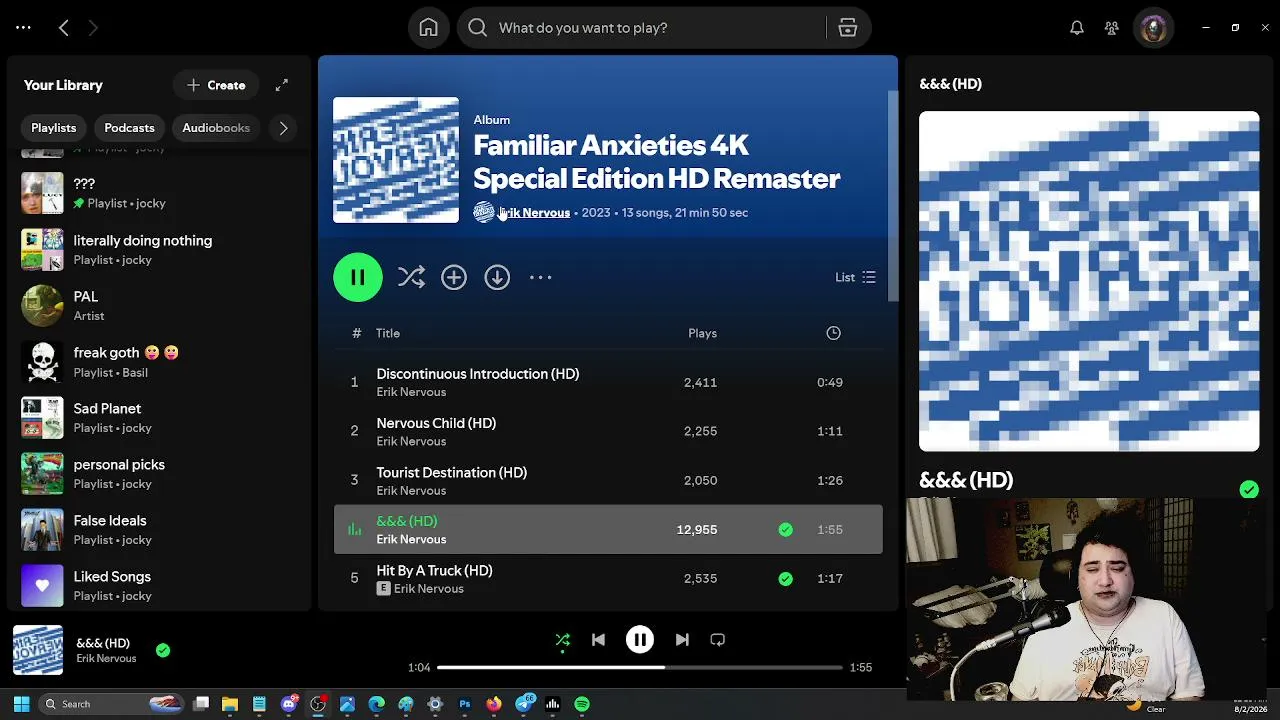Open the Erik Nervous artist link in header
Image resolution: width=1280 pixels, height=720 pixels.
tap(535, 212)
